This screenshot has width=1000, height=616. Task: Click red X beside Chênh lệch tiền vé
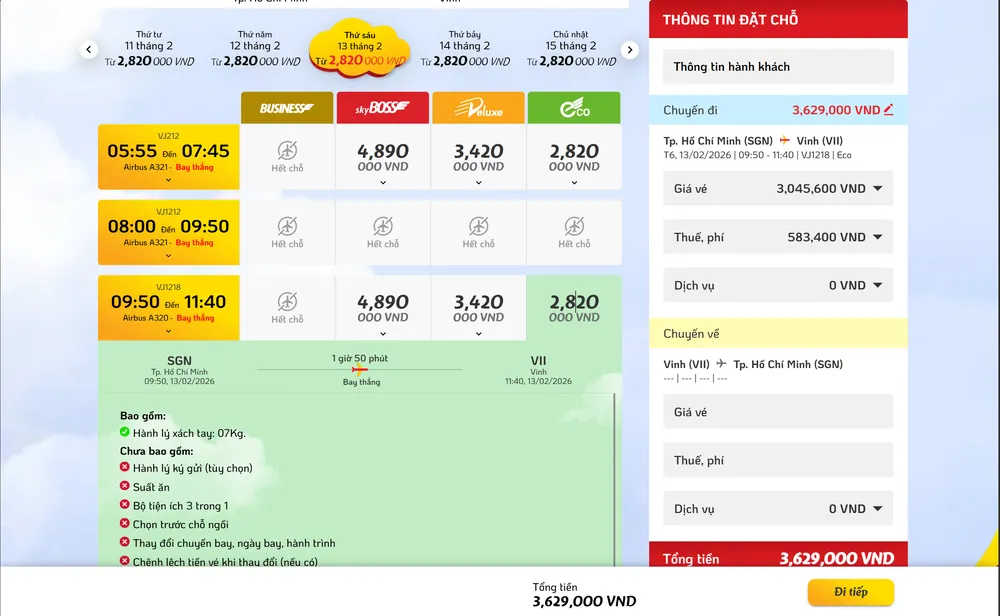[124, 561]
